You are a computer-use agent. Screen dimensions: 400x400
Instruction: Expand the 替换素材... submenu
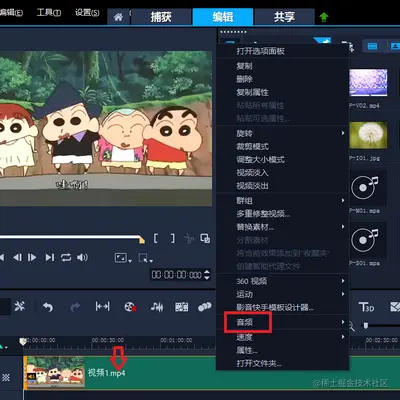(x=282, y=227)
